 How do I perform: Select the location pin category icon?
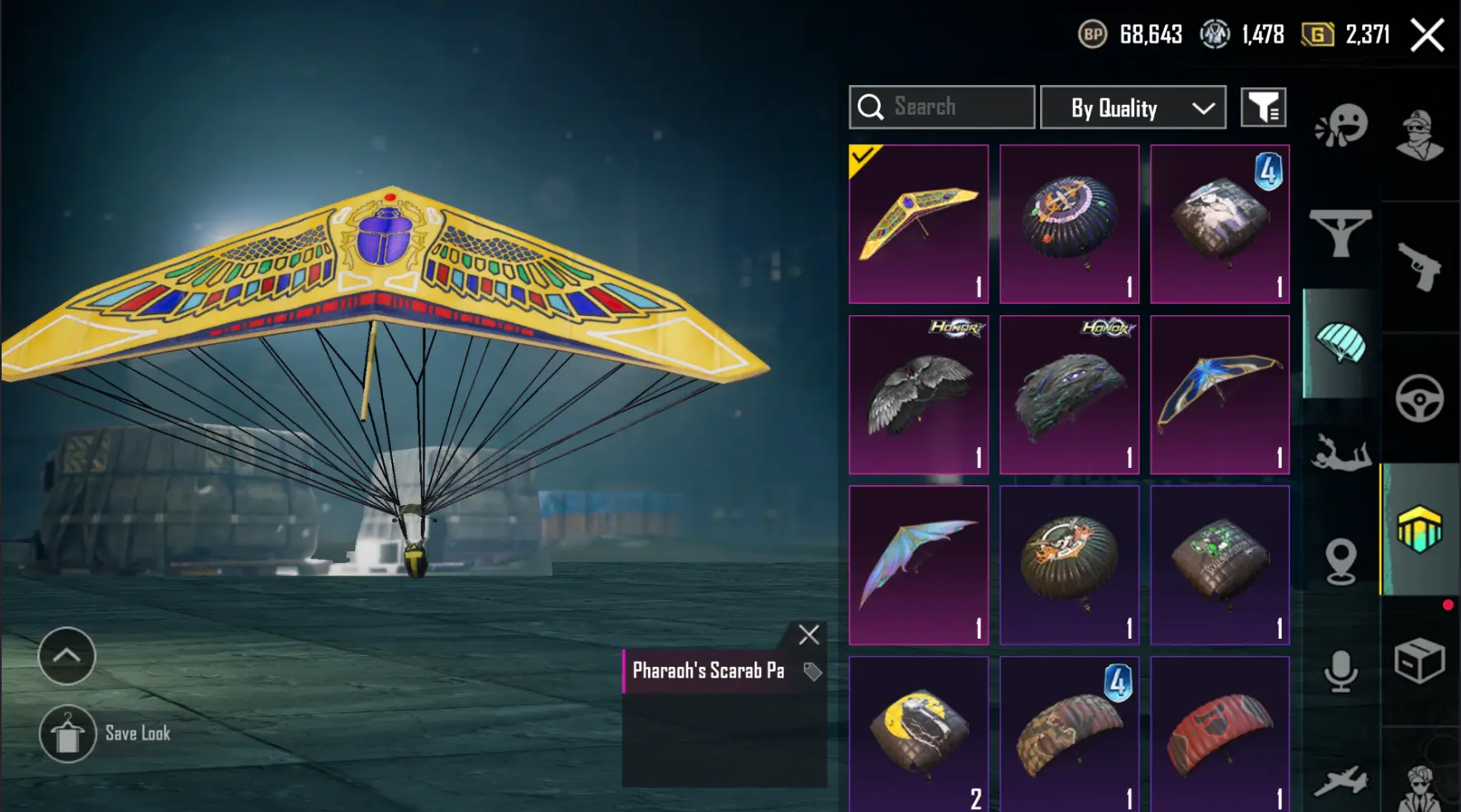[x=1341, y=561]
